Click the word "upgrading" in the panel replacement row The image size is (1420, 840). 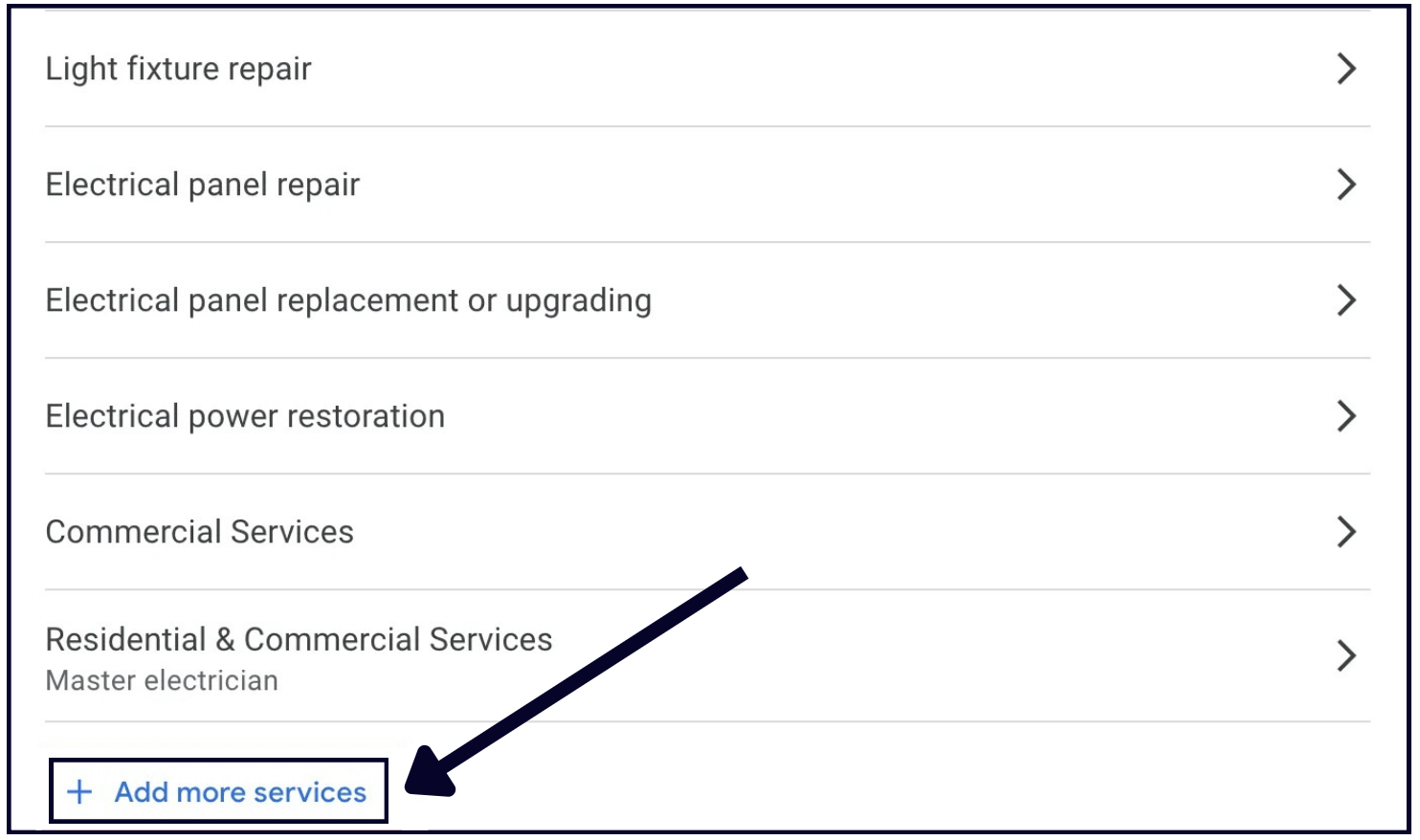pos(579,301)
